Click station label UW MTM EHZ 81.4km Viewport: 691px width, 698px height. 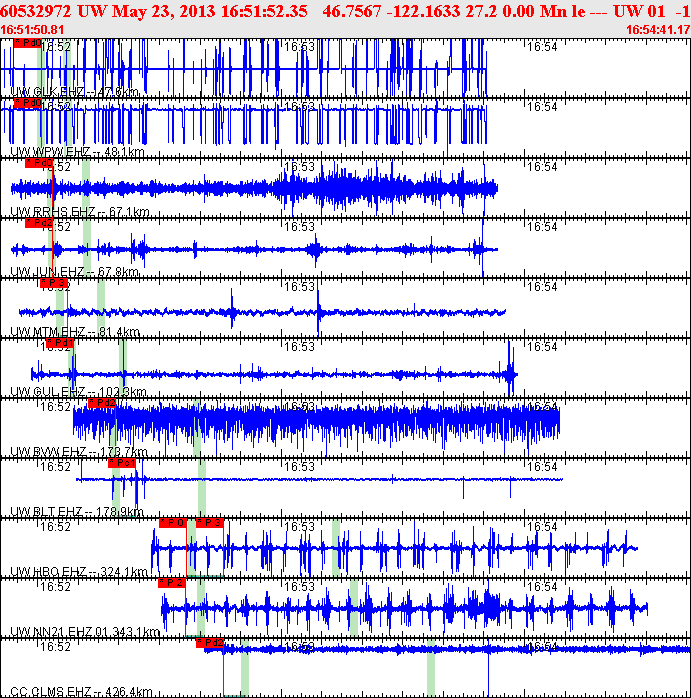click(75, 332)
